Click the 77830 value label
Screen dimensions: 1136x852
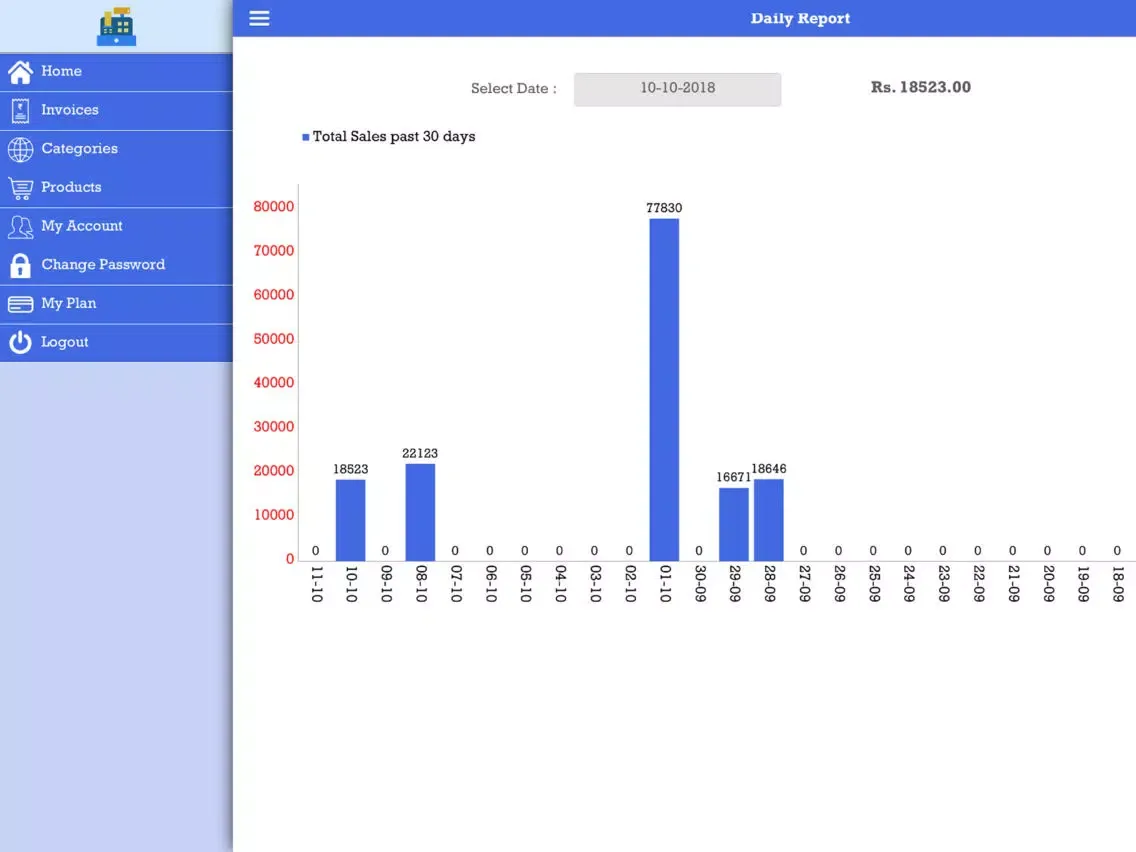(x=664, y=208)
